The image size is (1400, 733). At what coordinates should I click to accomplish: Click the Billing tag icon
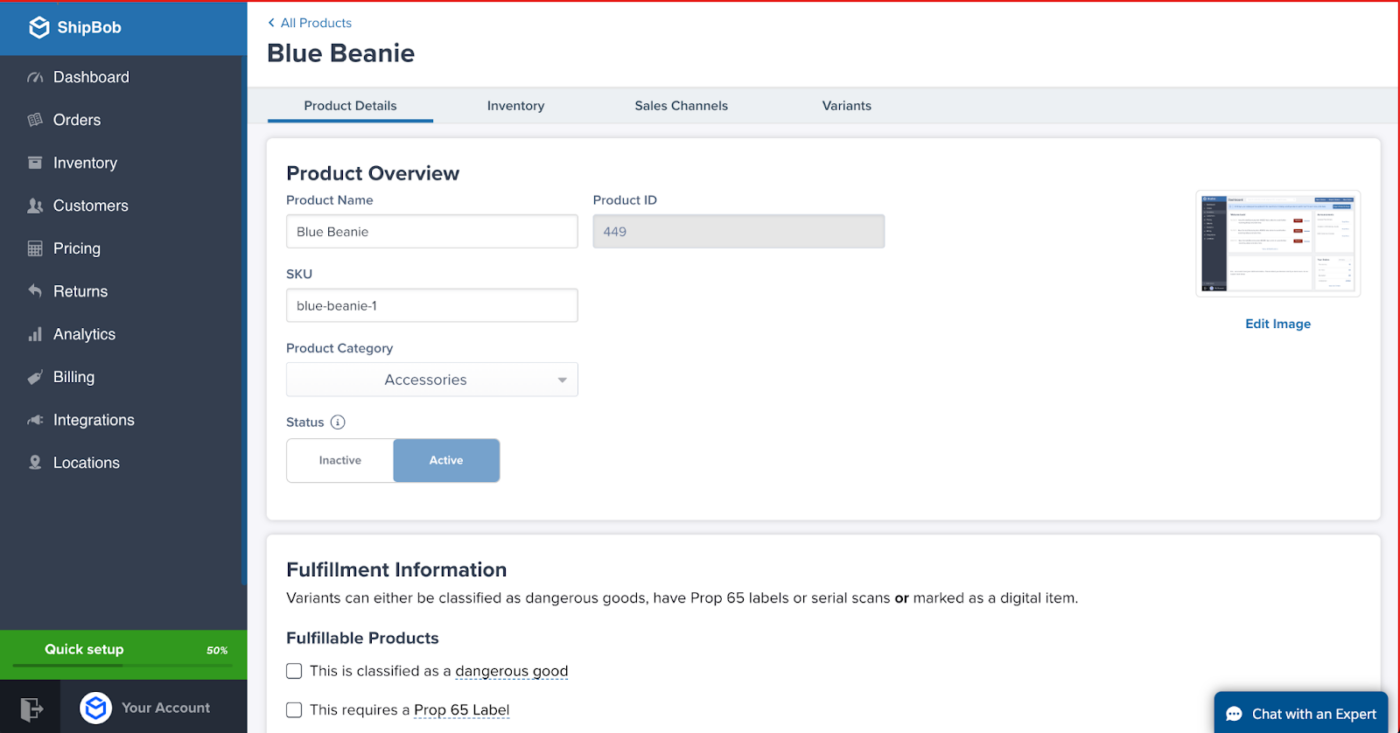[35, 377]
